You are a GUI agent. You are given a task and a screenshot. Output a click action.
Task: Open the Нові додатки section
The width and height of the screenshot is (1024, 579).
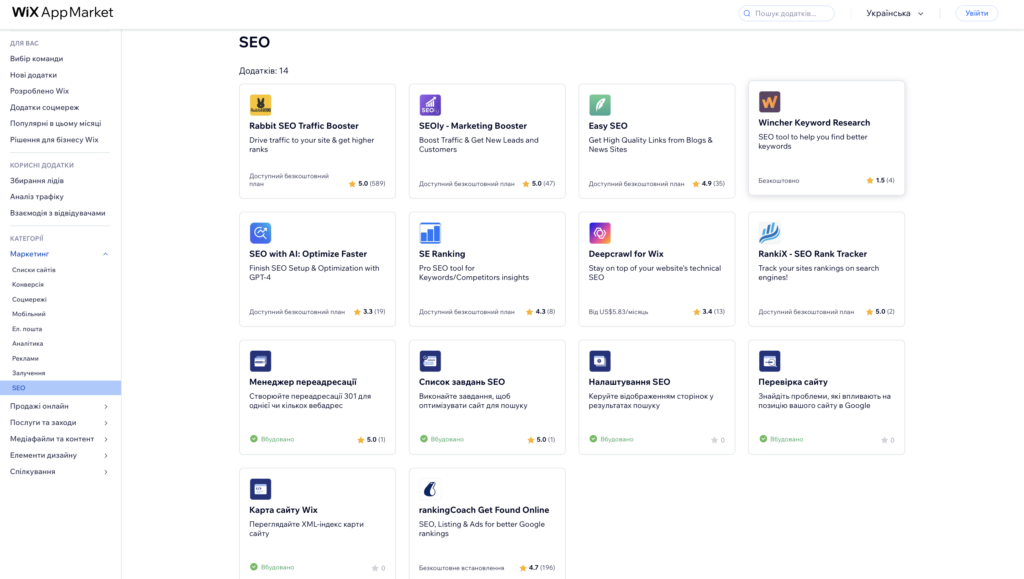click(34, 75)
